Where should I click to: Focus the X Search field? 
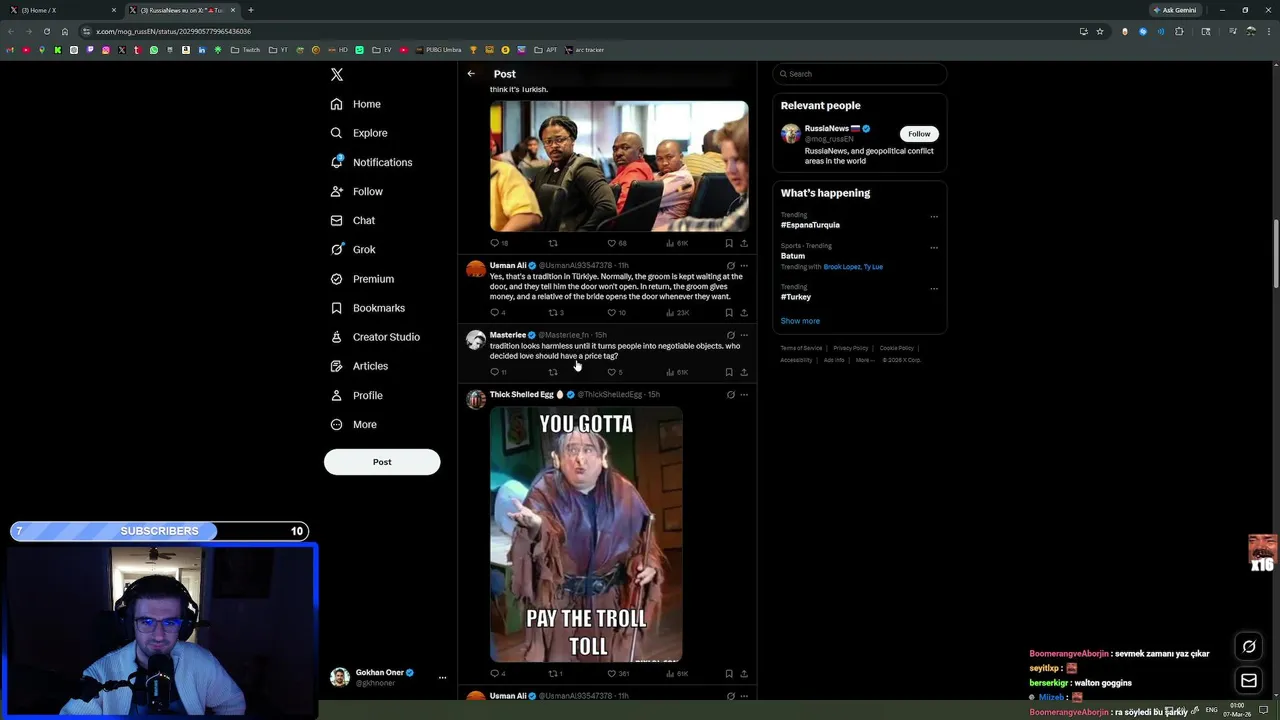859,74
